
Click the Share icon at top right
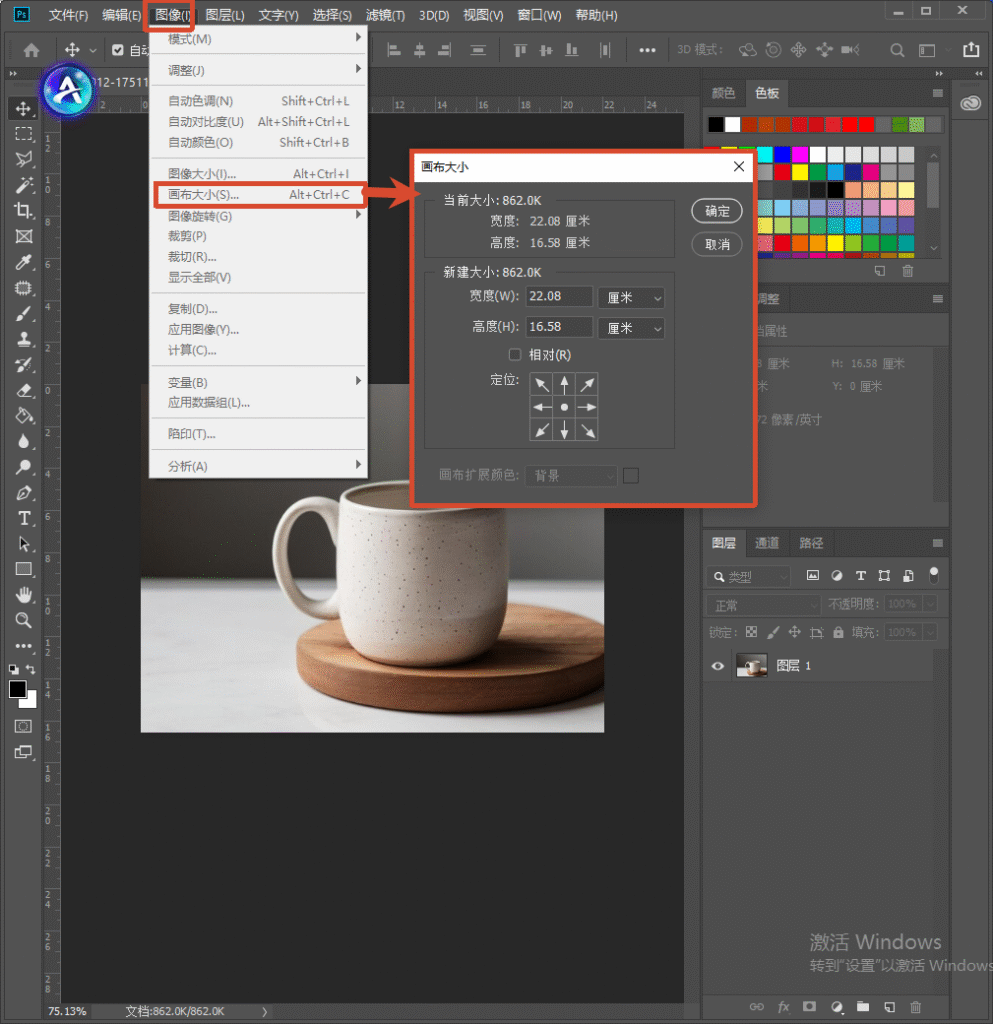[971, 50]
